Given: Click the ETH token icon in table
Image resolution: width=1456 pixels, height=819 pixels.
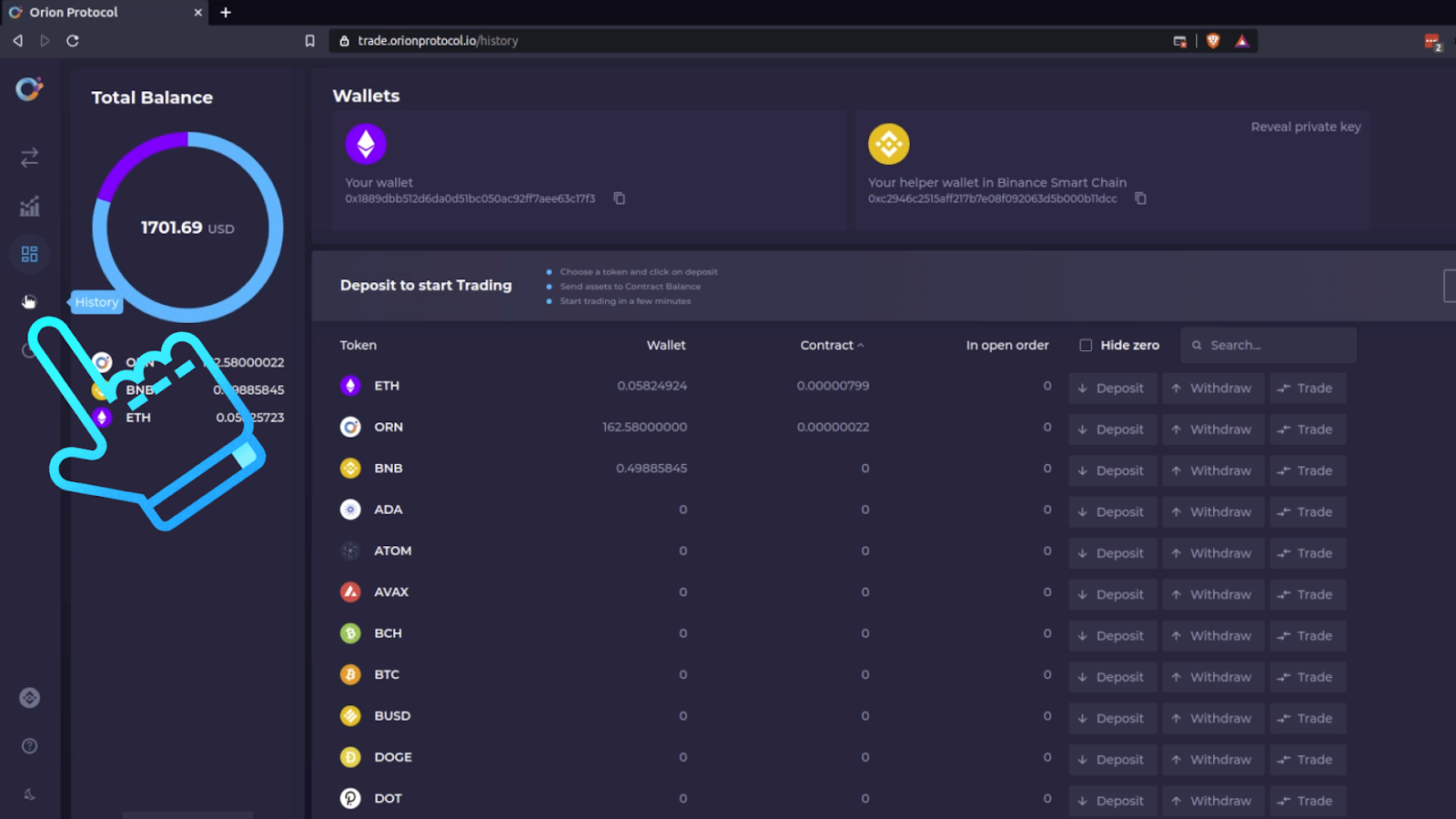Looking at the screenshot, I should (350, 386).
